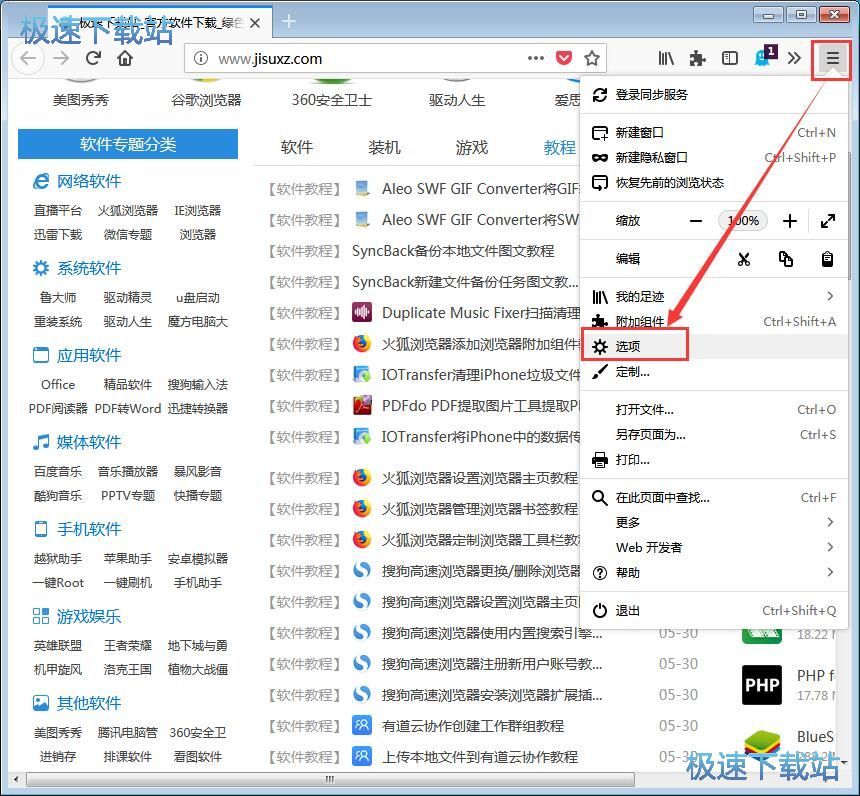Open 火狐浏览器管理浏览器书签教程 article
This screenshot has height=796, width=860.
(x=480, y=509)
